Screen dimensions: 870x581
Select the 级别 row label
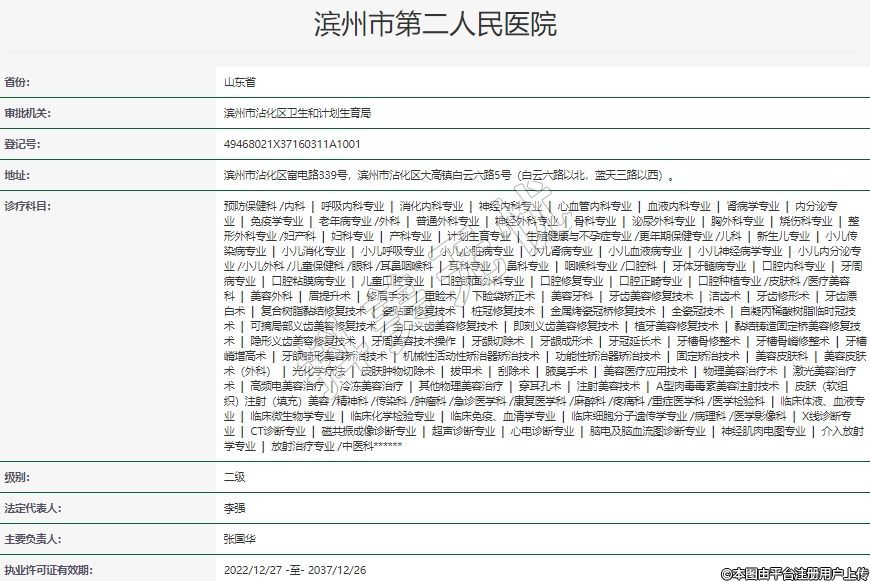click(x=17, y=477)
